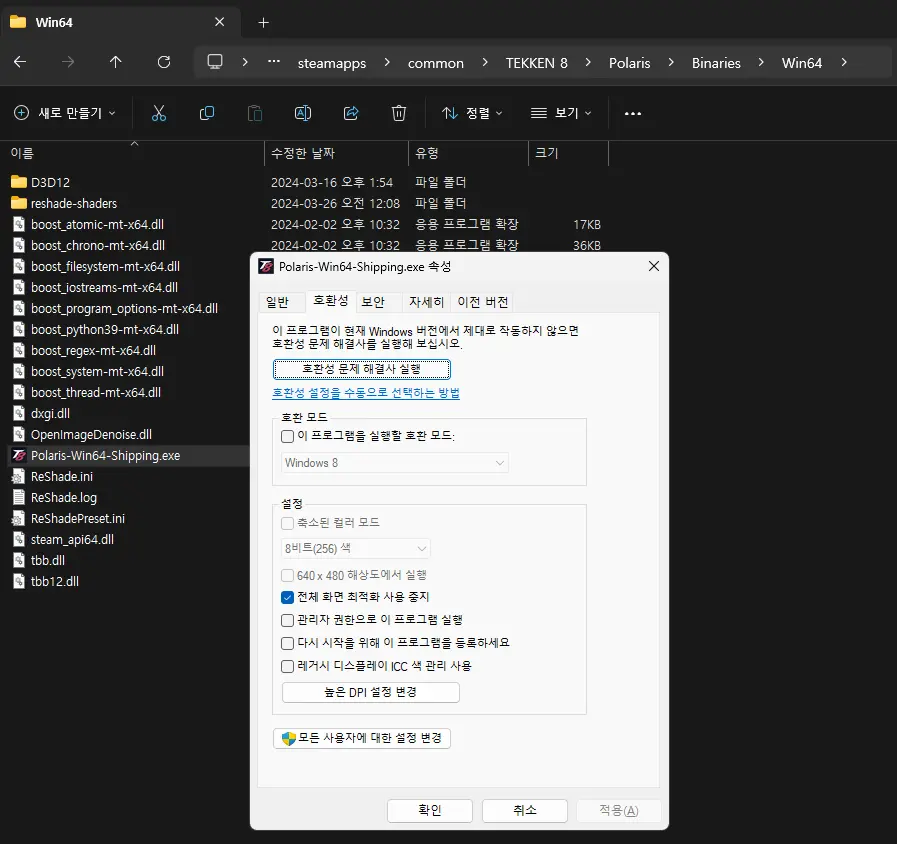Screen dimensions: 897x844
Task: Navigate to Binaries in the address bar
Action: pyautogui.click(x=716, y=63)
